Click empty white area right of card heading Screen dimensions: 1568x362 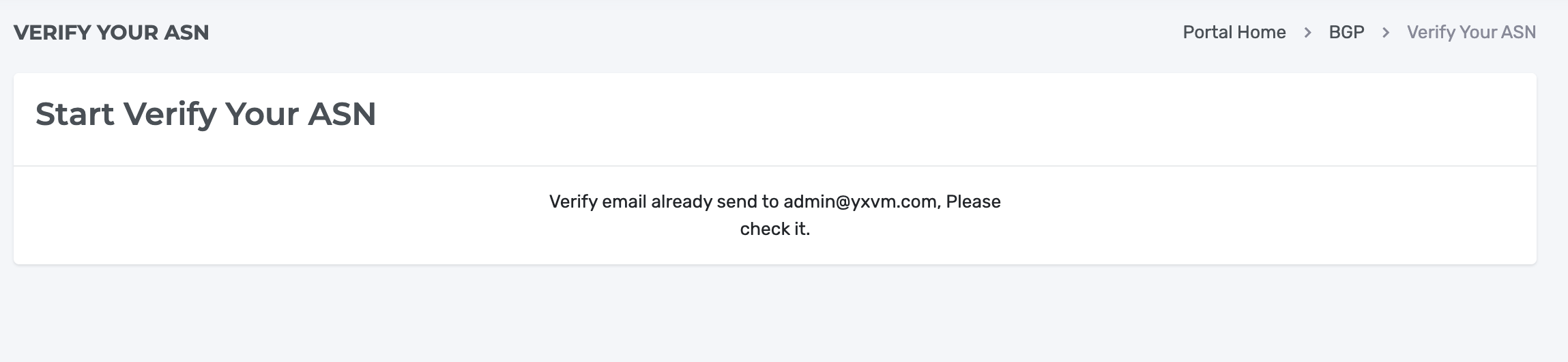coord(955,116)
